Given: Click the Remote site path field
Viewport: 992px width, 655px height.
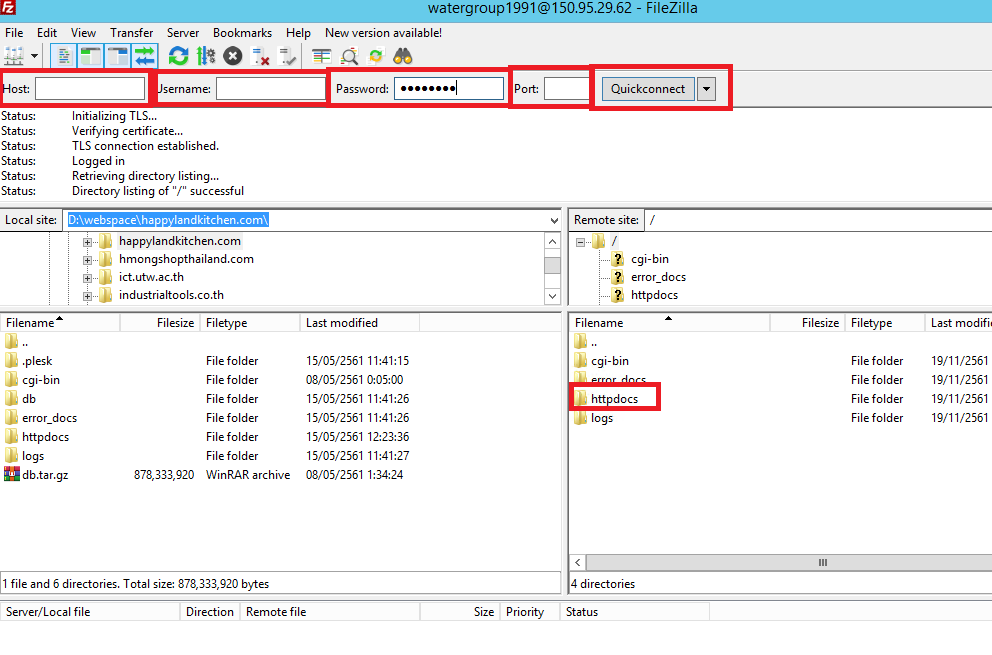Looking at the screenshot, I should (819, 220).
